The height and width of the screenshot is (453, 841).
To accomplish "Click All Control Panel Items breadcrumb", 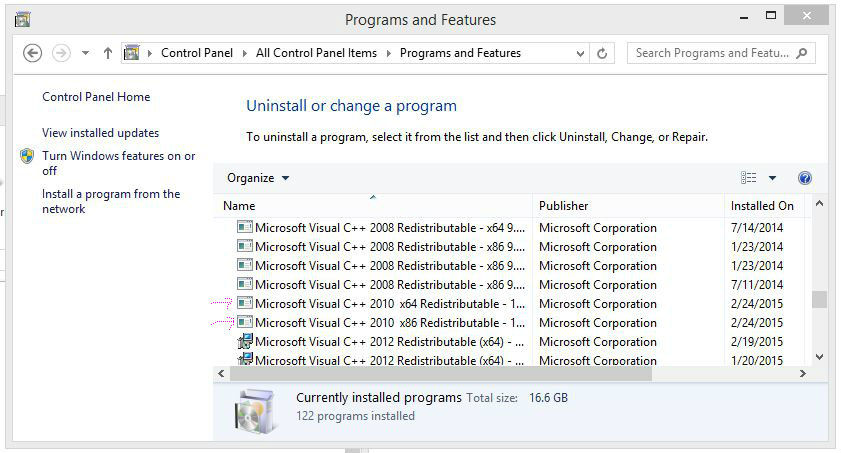I will point(316,53).
